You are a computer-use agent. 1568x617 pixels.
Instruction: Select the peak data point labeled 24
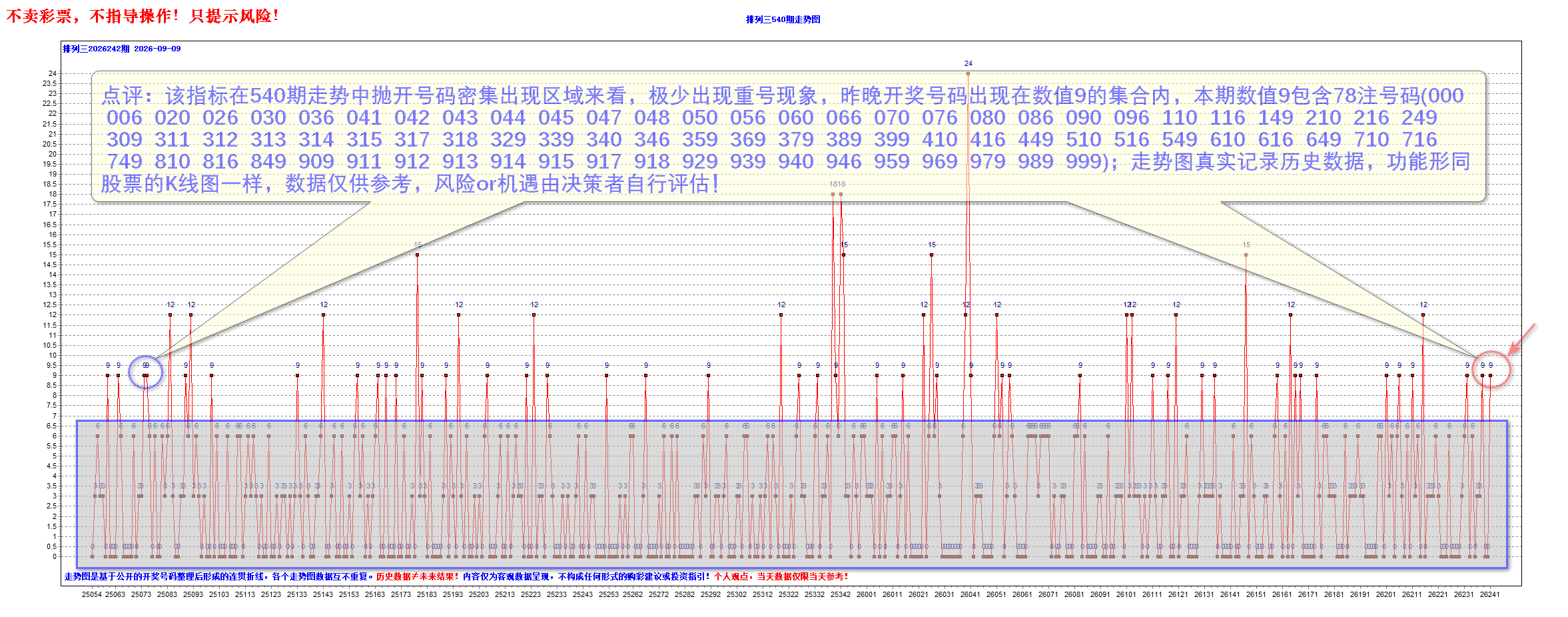[x=968, y=73]
